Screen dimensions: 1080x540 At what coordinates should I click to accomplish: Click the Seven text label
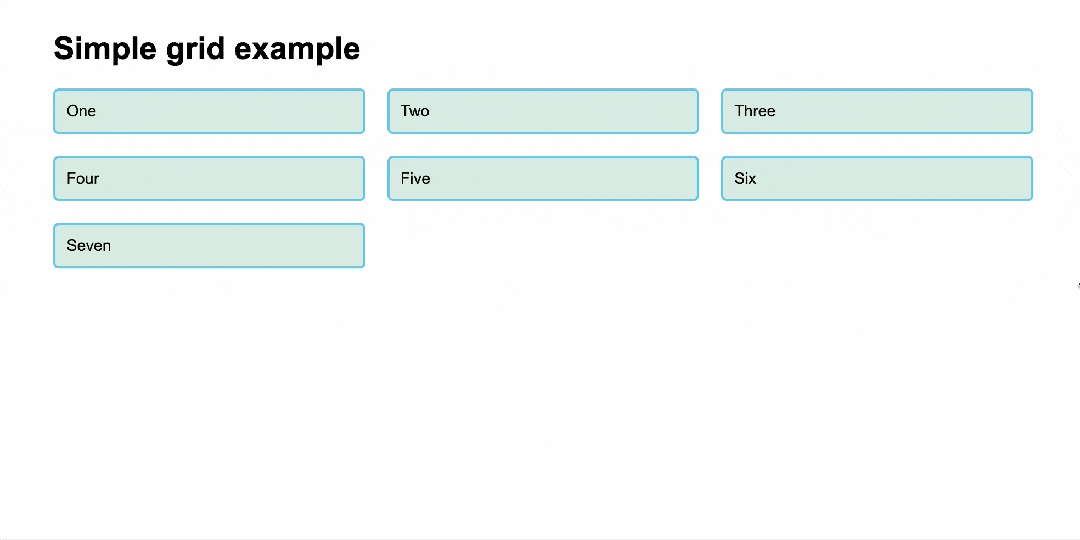tap(88, 245)
